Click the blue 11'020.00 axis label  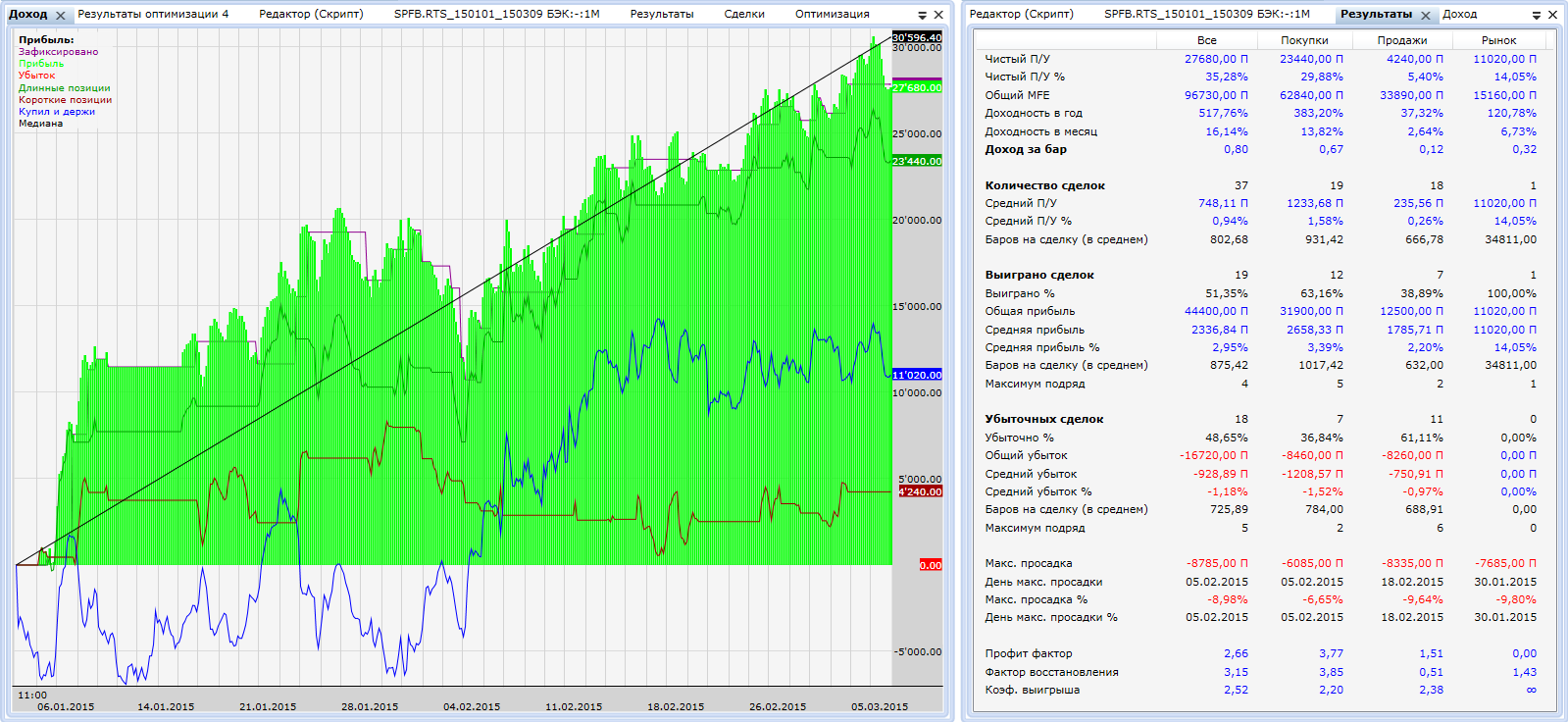917,375
